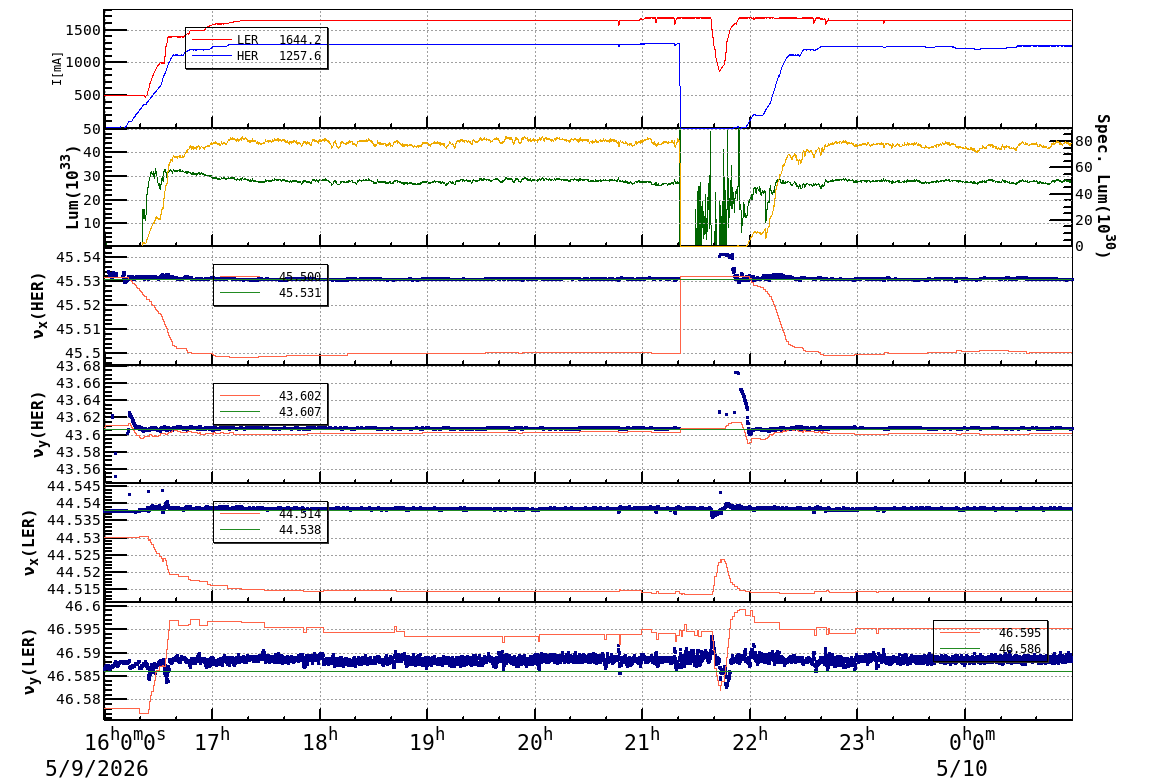
Task: Click the 60 tick on specific luminosity axis
Action: click(1083, 168)
